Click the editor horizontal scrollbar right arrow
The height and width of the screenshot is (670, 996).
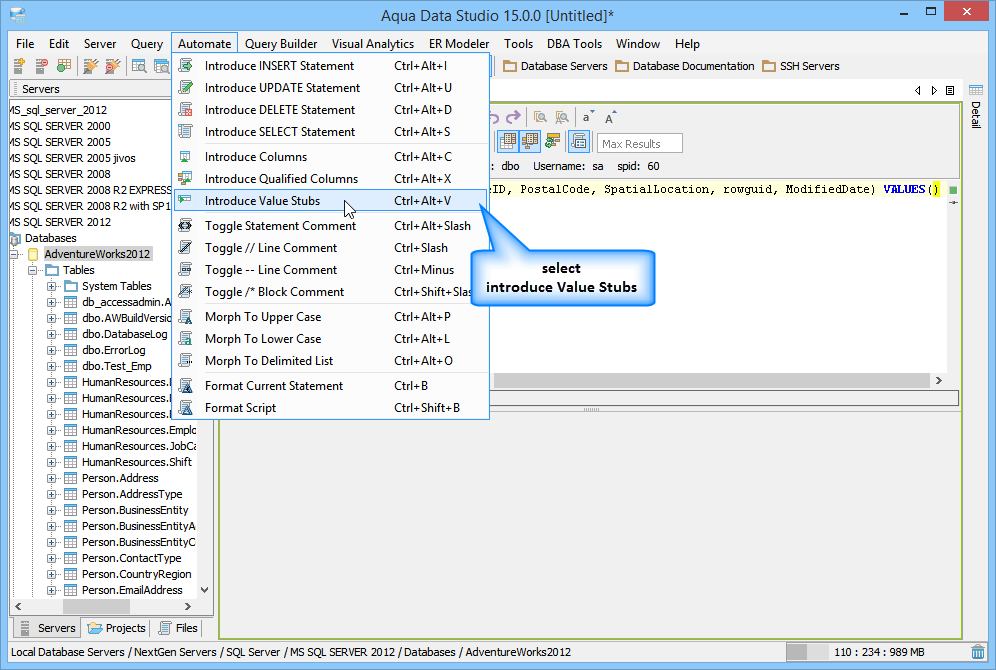click(x=939, y=380)
